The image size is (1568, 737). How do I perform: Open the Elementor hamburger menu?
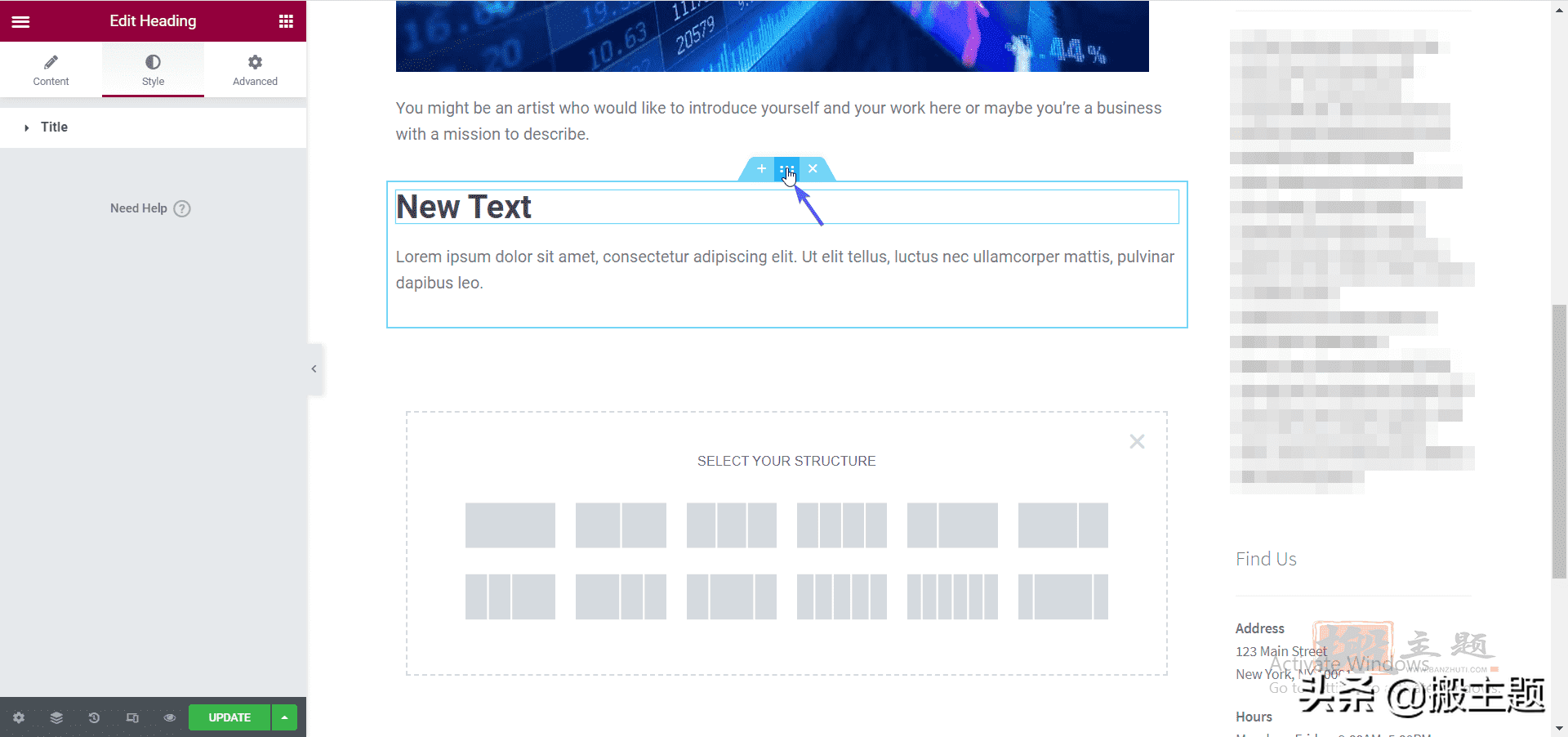click(20, 21)
